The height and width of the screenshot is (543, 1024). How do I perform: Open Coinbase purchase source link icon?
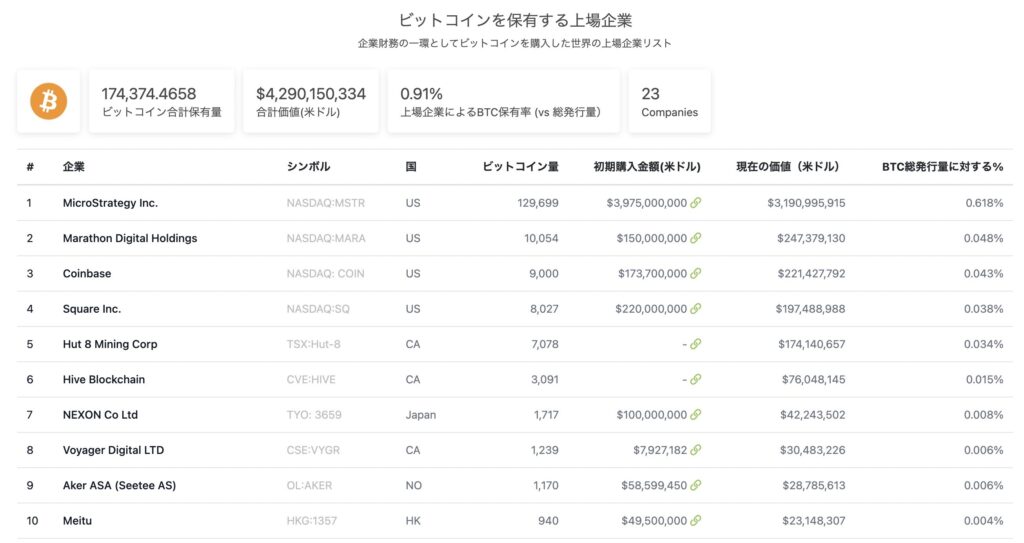[696, 274]
